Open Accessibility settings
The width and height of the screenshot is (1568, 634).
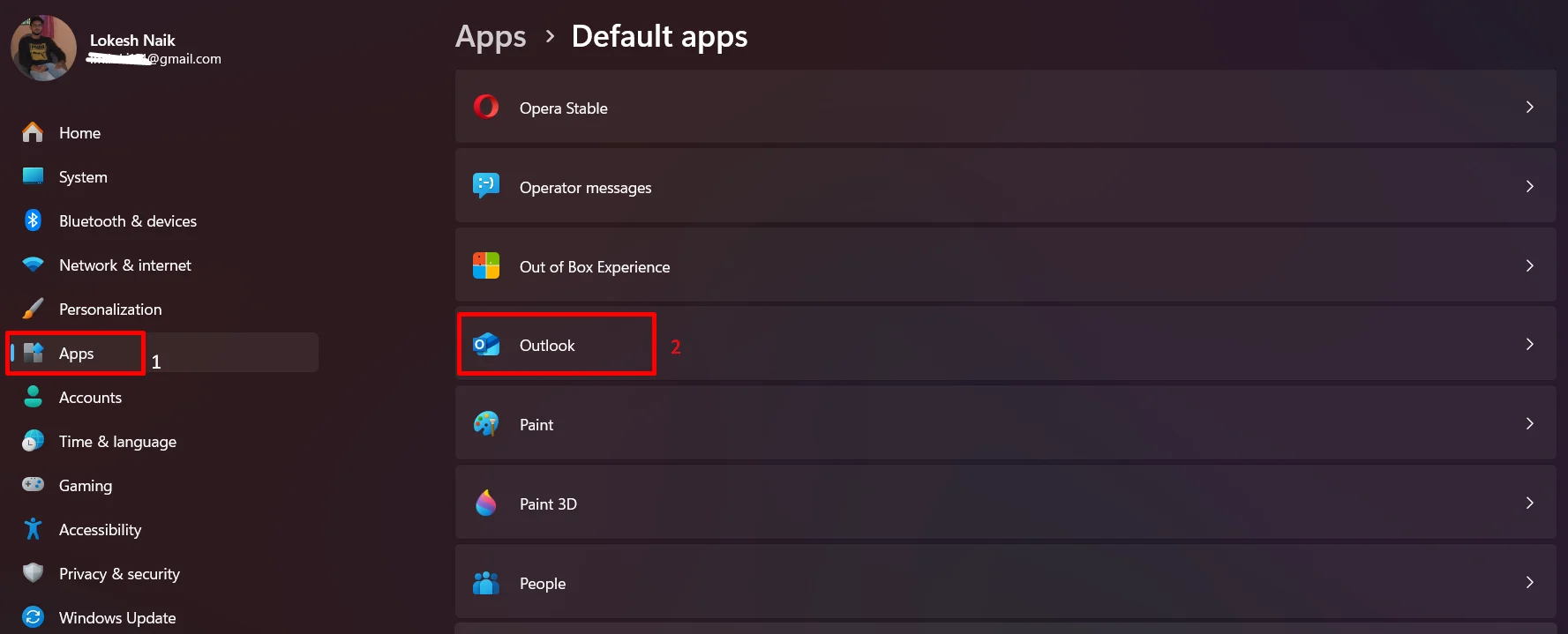pos(100,530)
